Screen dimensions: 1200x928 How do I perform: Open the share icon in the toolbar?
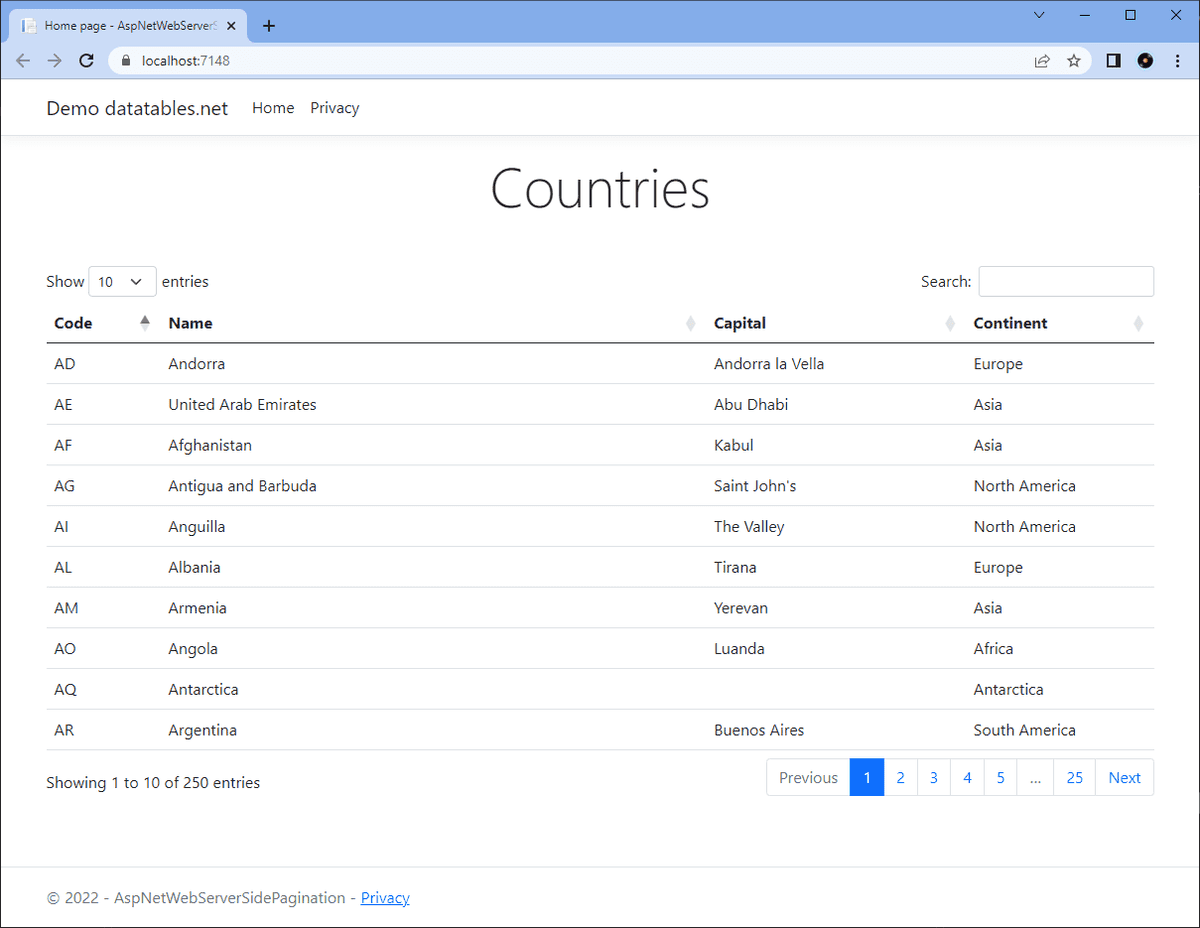pos(1042,60)
